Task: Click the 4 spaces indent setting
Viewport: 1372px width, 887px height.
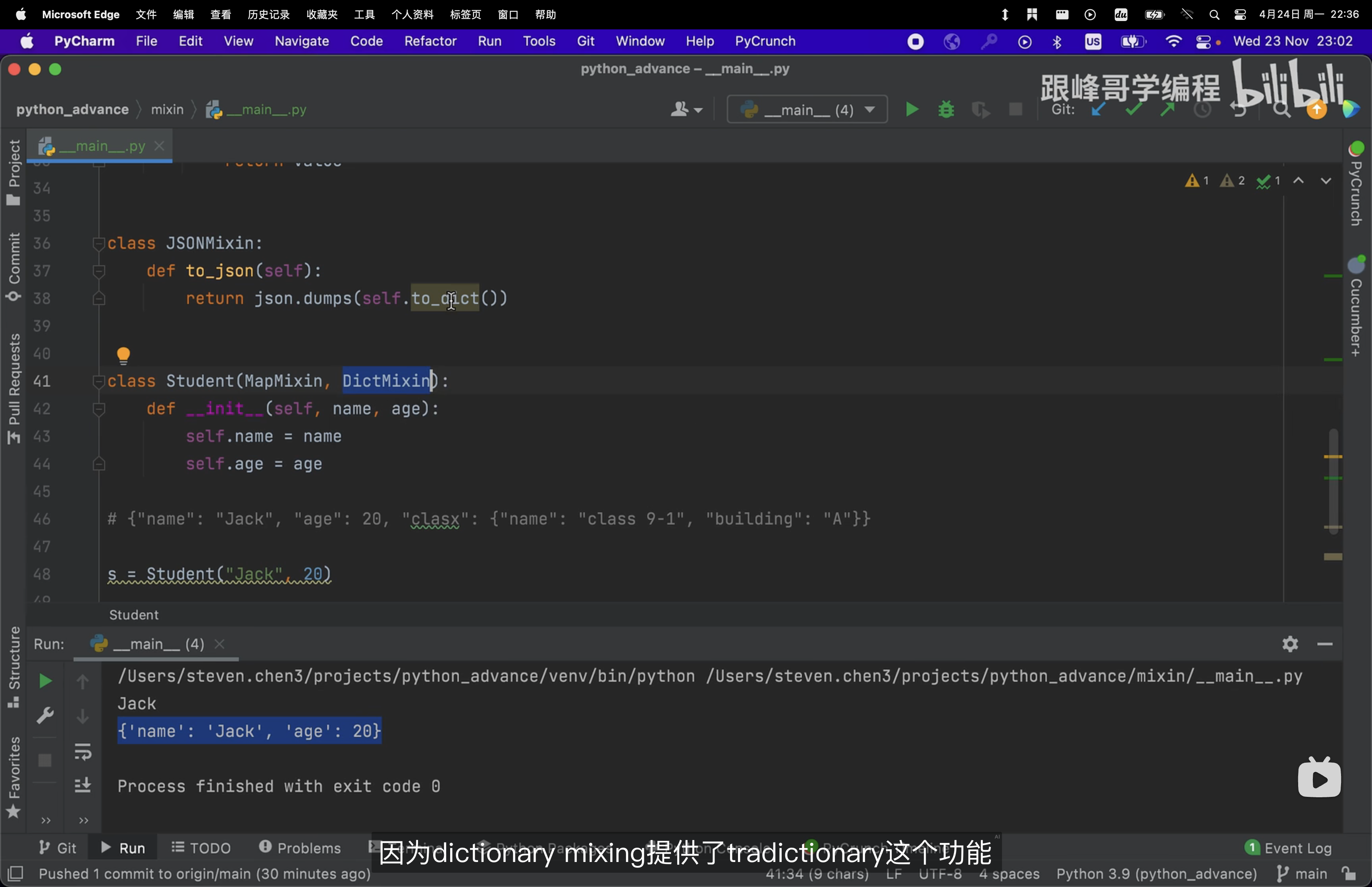Action: pyautogui.click(x=1009, y=874)
